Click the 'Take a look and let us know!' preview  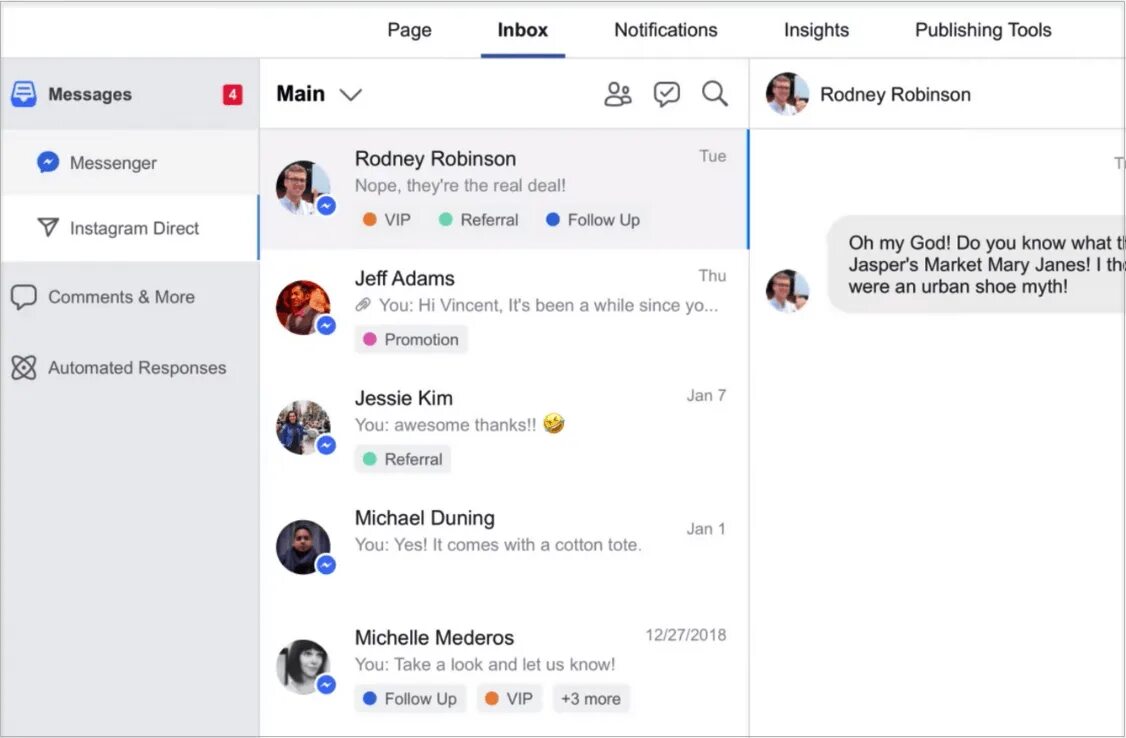pos(485,665)
